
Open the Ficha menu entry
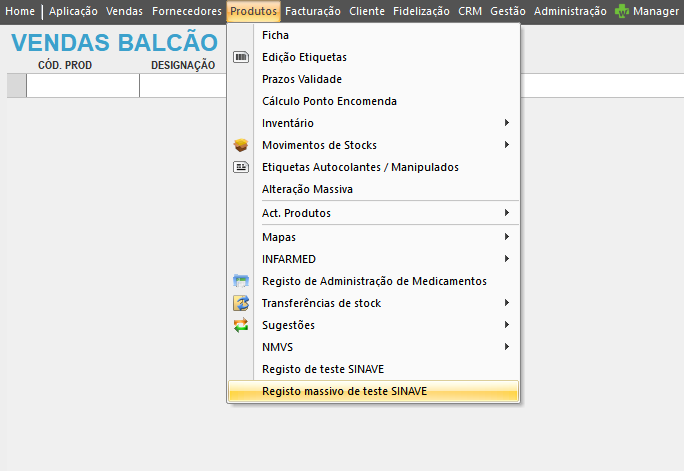(275, 35)
